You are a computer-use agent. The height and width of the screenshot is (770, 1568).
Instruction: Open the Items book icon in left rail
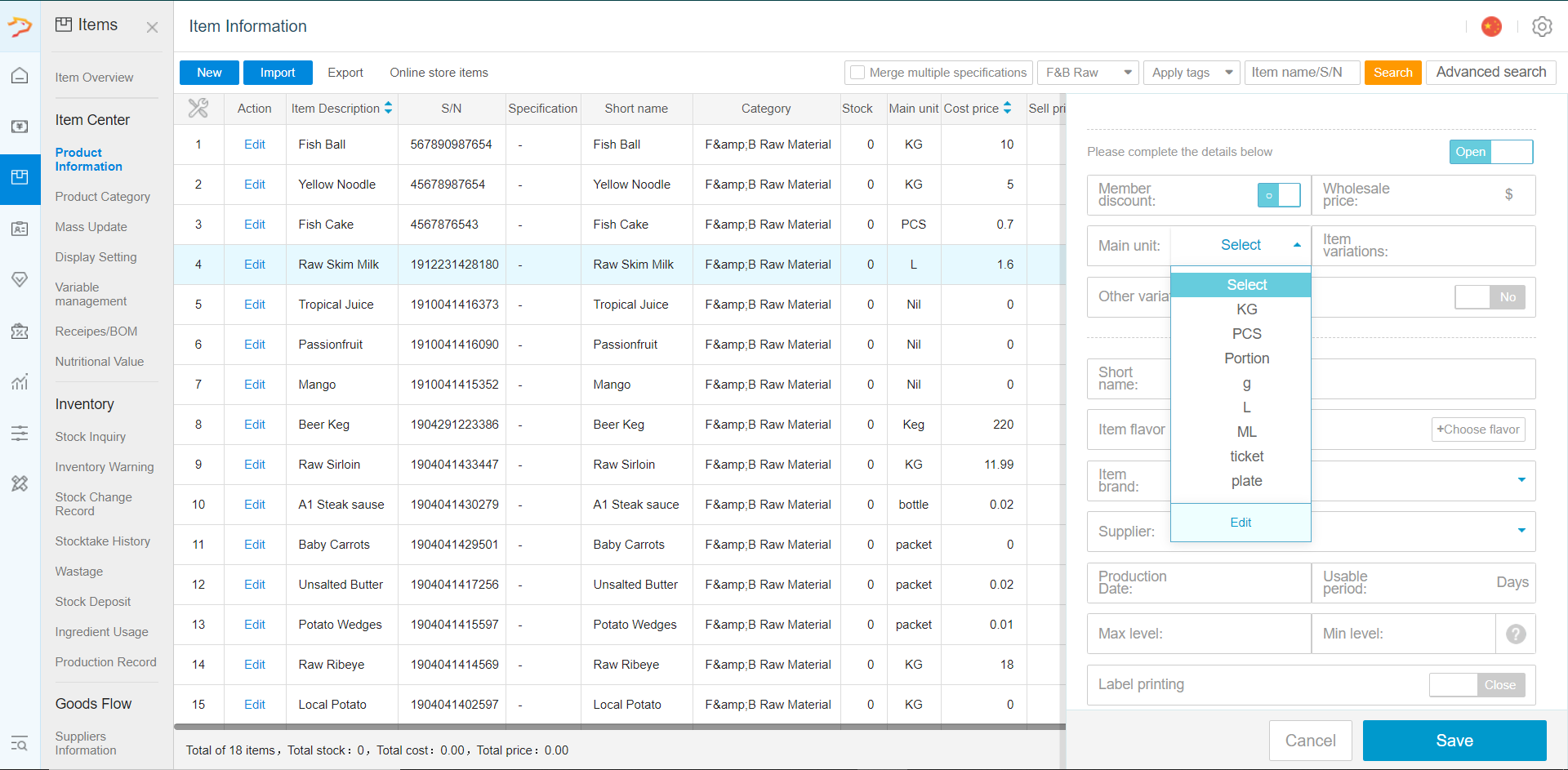(x=20, y=177)
